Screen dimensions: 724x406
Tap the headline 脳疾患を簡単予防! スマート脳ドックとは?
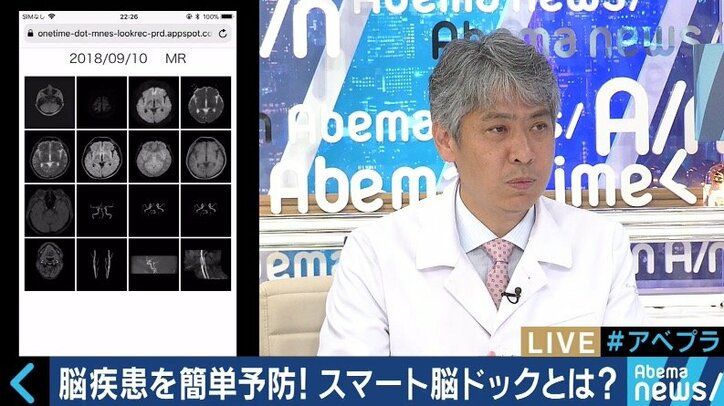337,383
